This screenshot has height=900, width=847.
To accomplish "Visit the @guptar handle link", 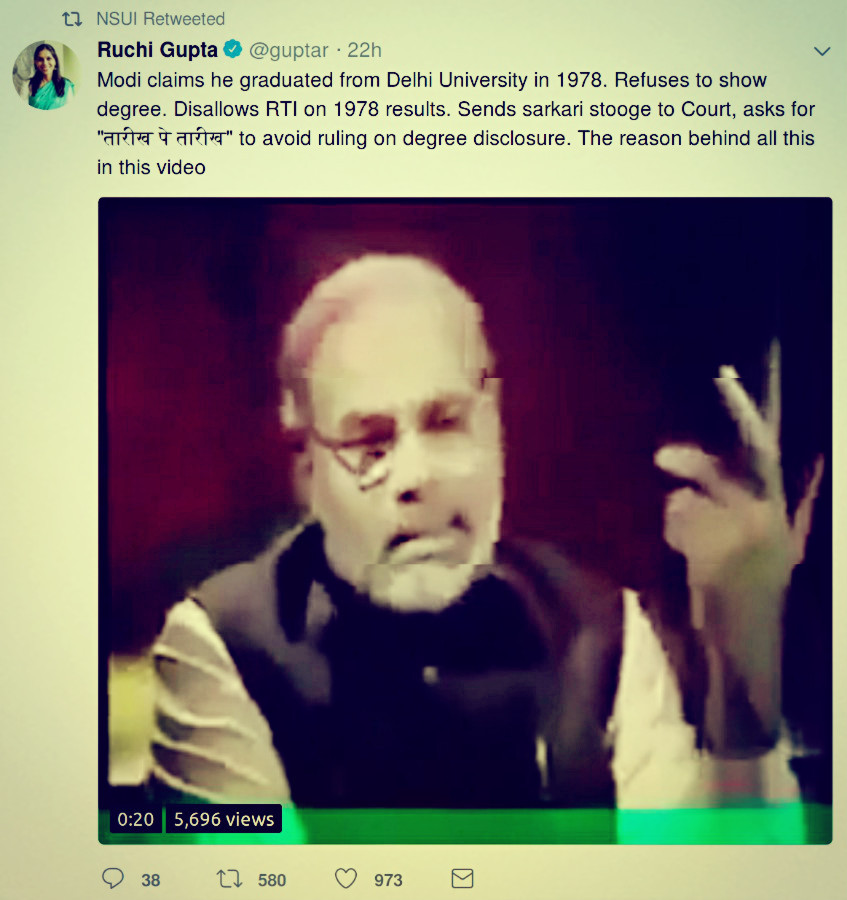I will pyautogui.click(x=289, y=51).
